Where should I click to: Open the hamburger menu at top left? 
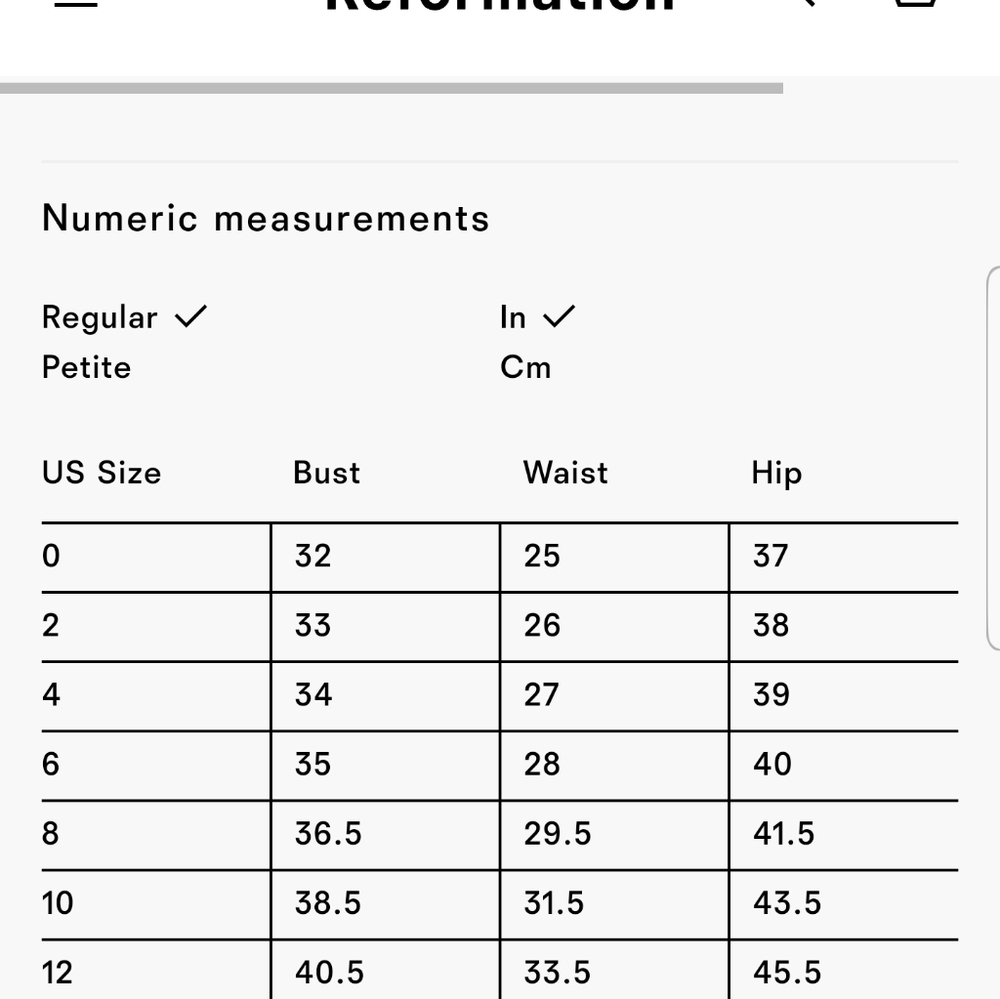(76, 3)
